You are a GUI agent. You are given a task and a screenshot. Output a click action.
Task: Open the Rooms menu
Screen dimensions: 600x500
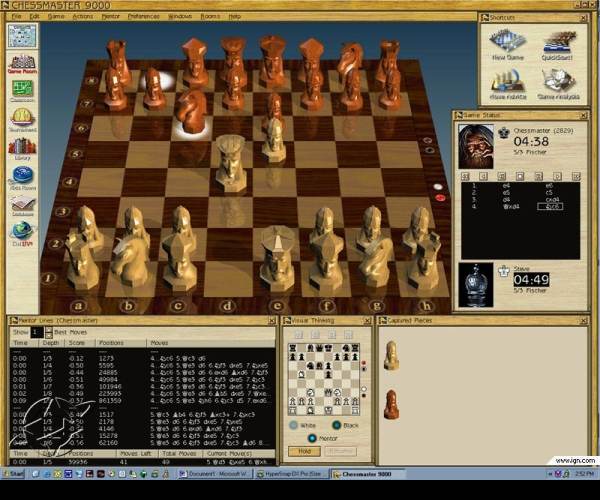(x=210, y=16)
